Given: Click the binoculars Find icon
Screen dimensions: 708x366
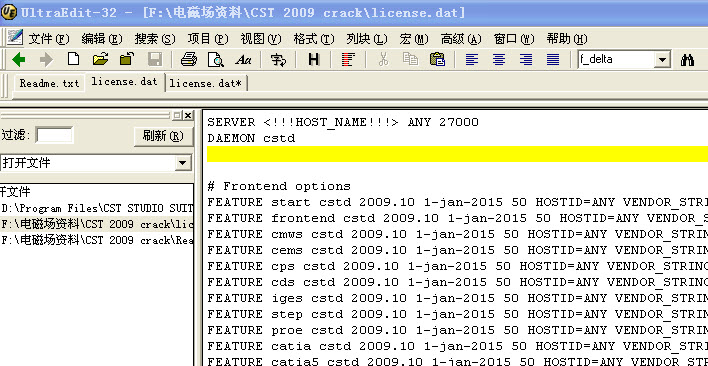Looking at the screenshot, I should 687,60.
